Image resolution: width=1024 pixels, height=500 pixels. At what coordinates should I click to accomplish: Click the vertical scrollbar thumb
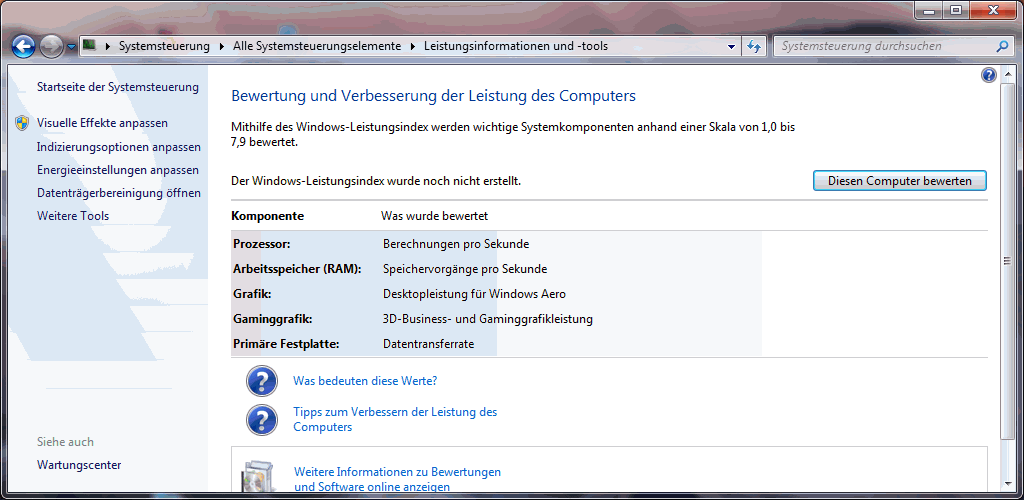tap(1007, 260)
